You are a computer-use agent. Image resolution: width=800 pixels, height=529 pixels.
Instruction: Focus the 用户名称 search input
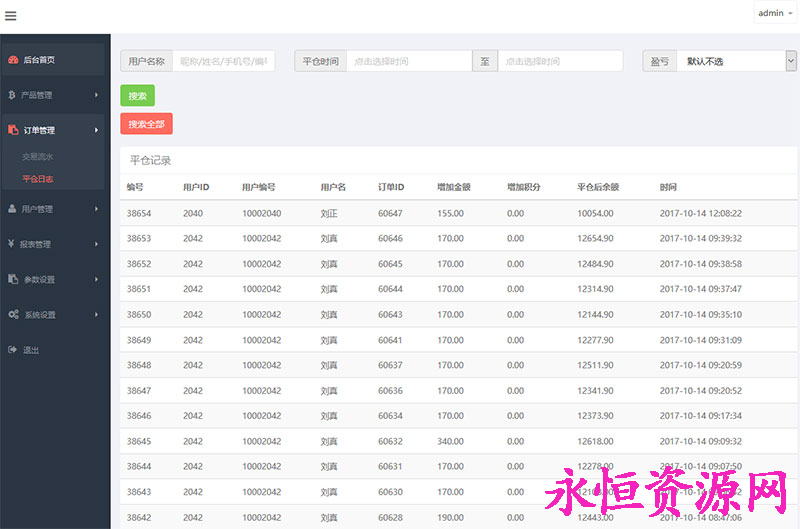223,61
